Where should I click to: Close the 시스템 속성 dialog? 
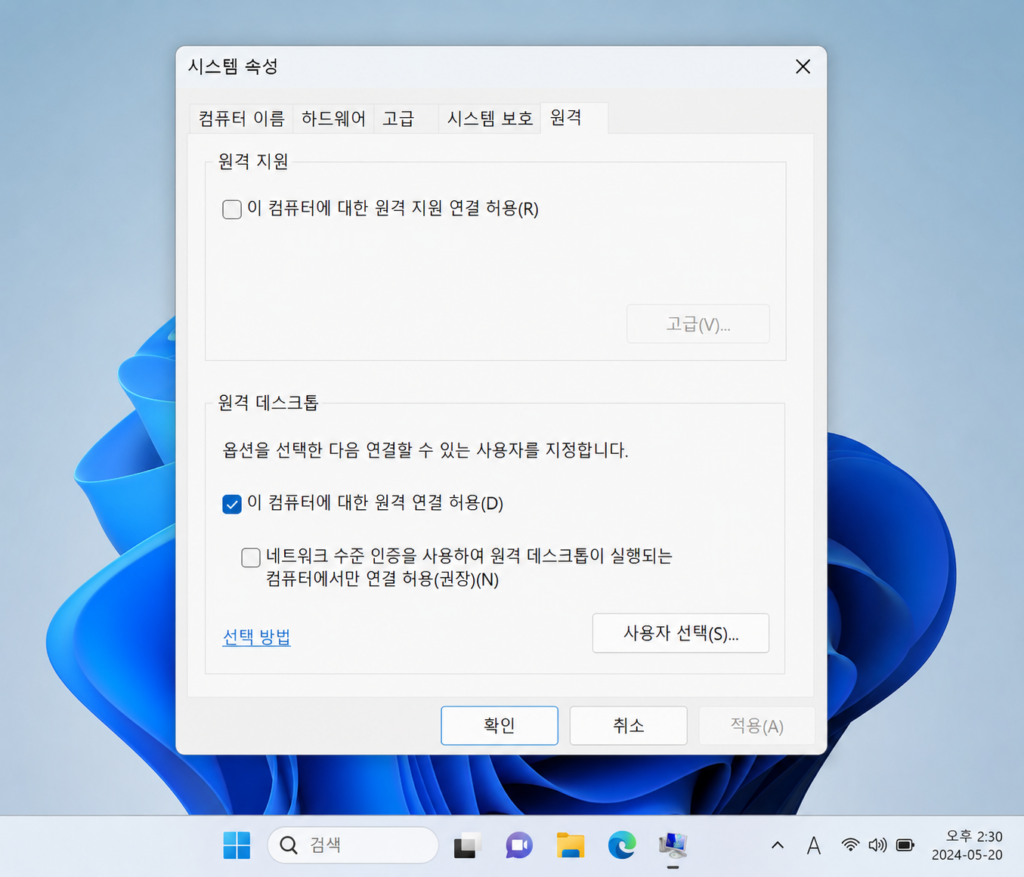pos(803,67)
